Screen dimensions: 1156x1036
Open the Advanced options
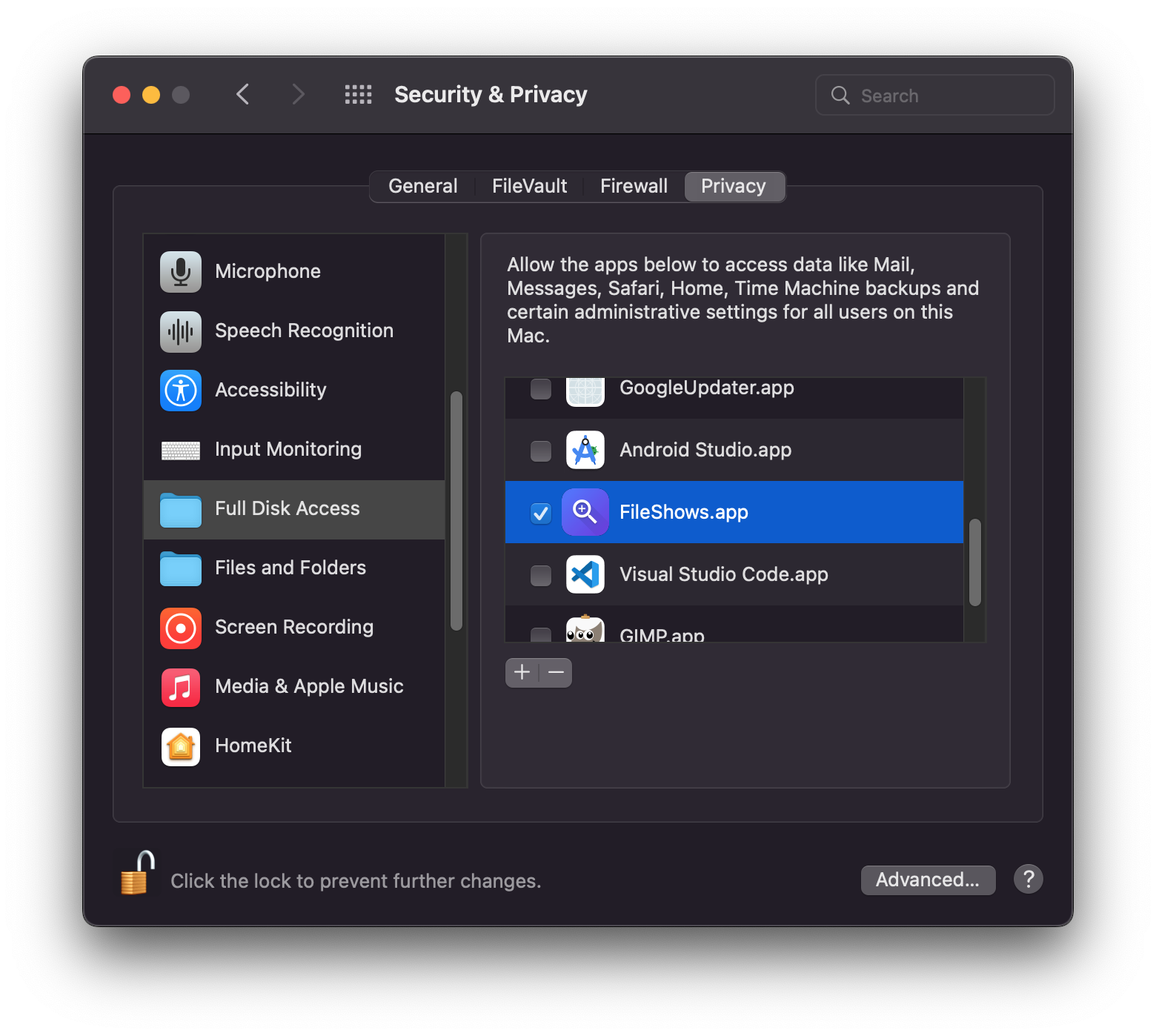928,880
